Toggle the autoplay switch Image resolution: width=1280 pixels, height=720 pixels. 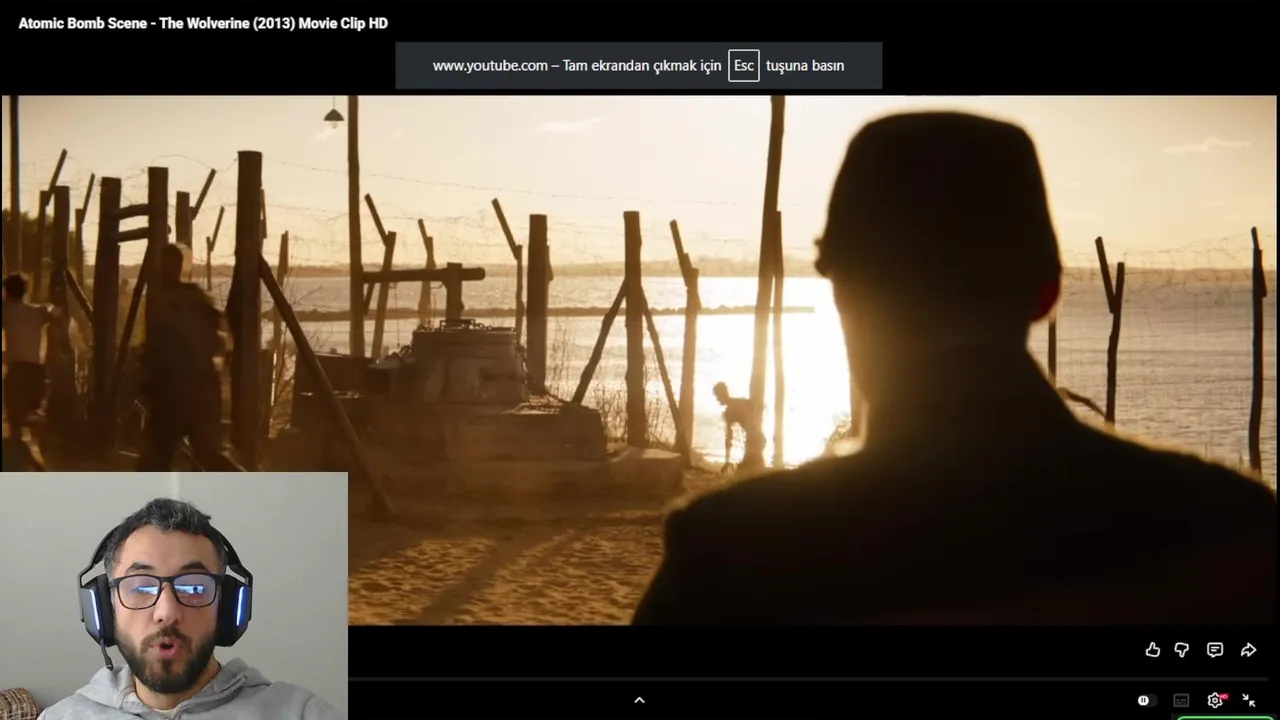[1146, 701]
